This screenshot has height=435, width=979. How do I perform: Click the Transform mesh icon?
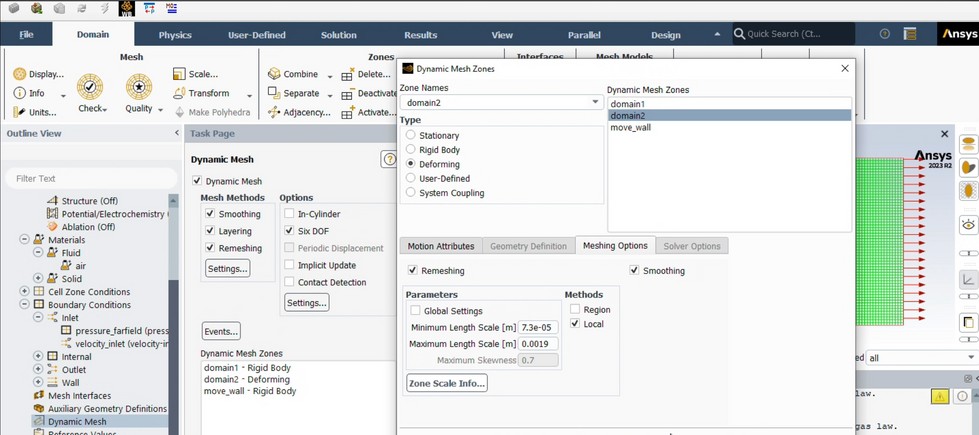180,93
